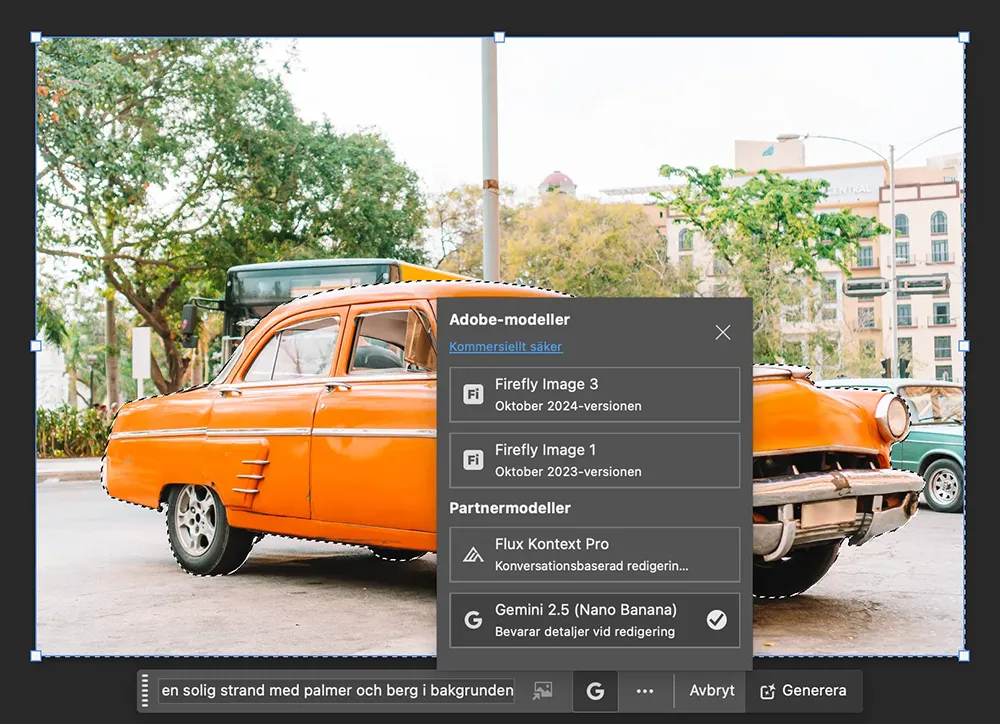The image size is (1000, 724).
Task: Click the bottom-left corner transform handle
Action: pos(36,656)
